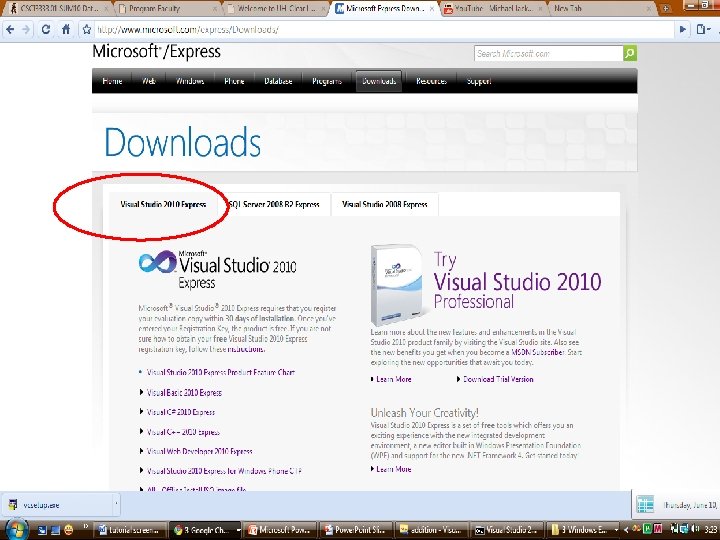
Task: Close the YouTube Michael Jackson tab
Action: pos(540,8)
